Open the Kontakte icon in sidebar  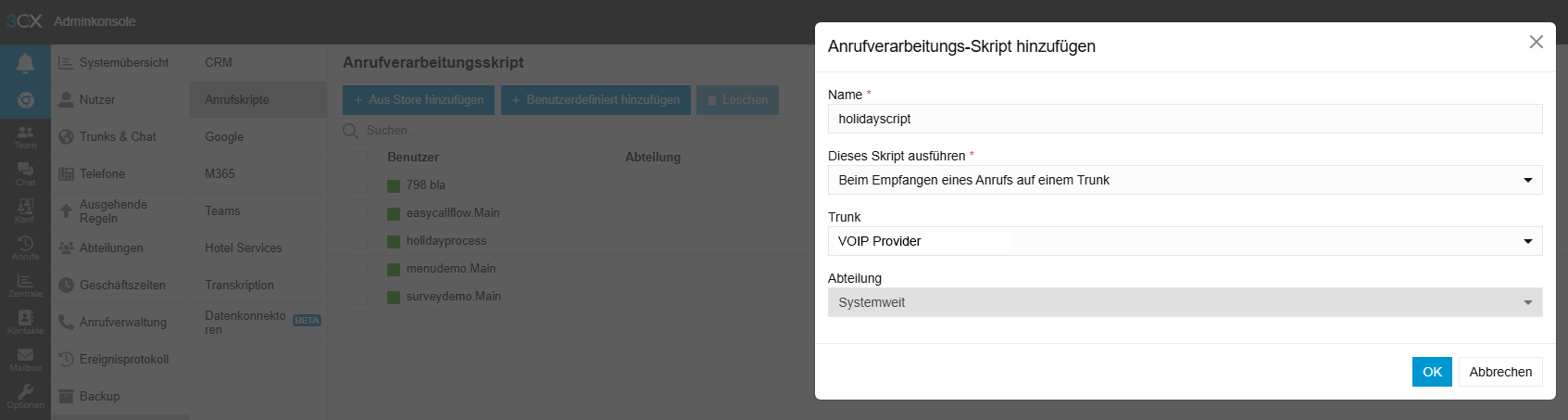coord(25,322)
